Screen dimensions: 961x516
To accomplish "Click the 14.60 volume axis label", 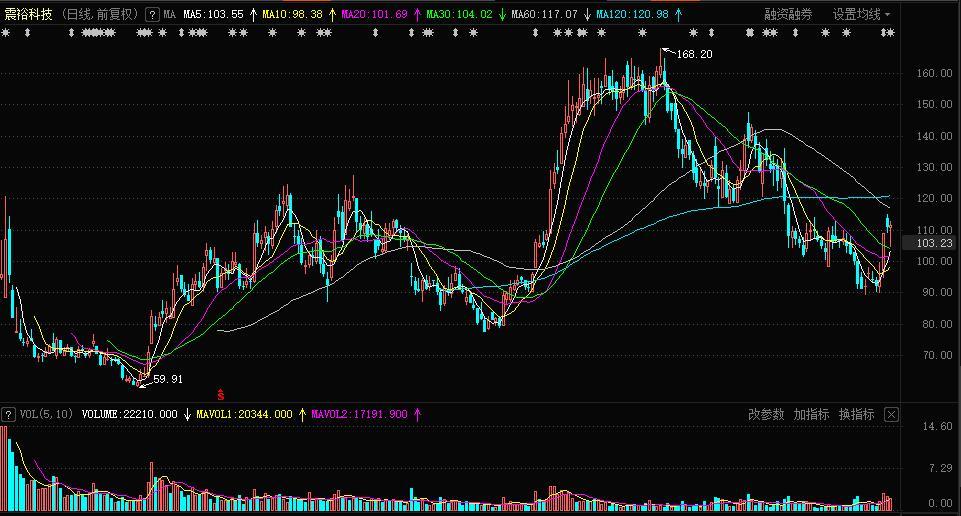I will tap(937, 426).
